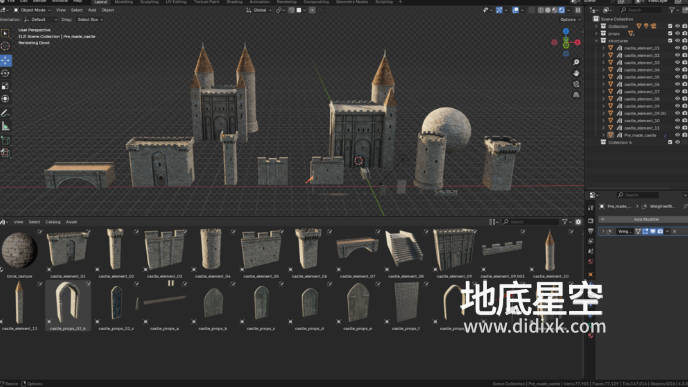Open the asset browser Asset menu
Viewport: 688px width, 387px height.
coord(71,222)
